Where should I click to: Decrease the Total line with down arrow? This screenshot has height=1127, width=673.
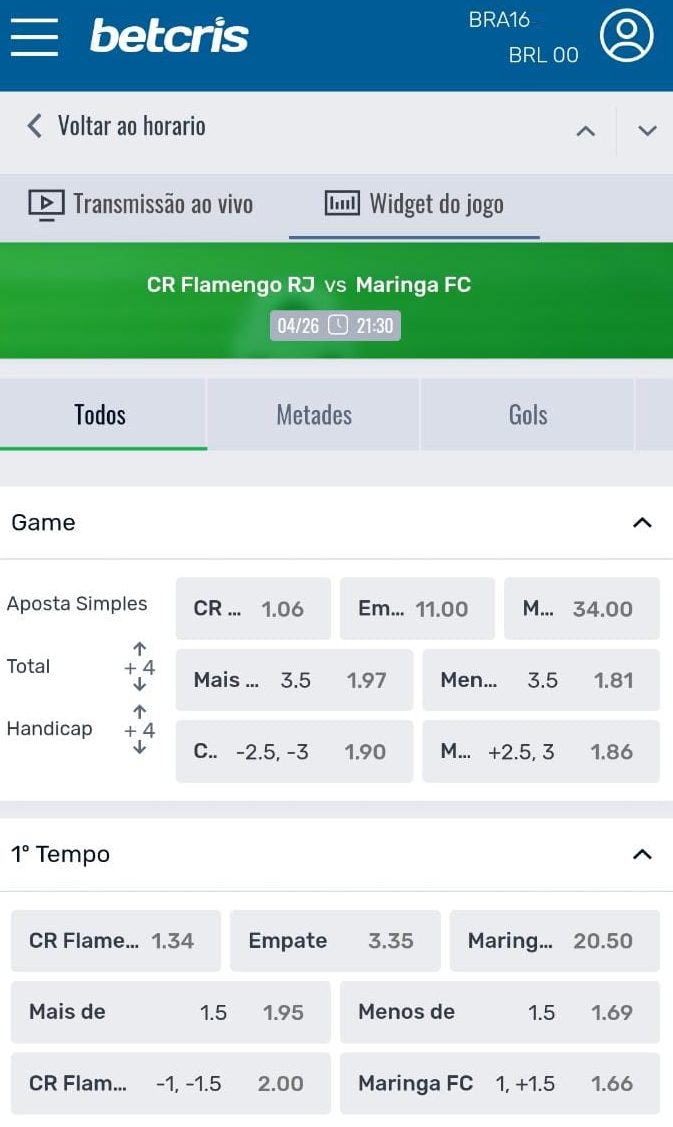(x=139, y=685)
